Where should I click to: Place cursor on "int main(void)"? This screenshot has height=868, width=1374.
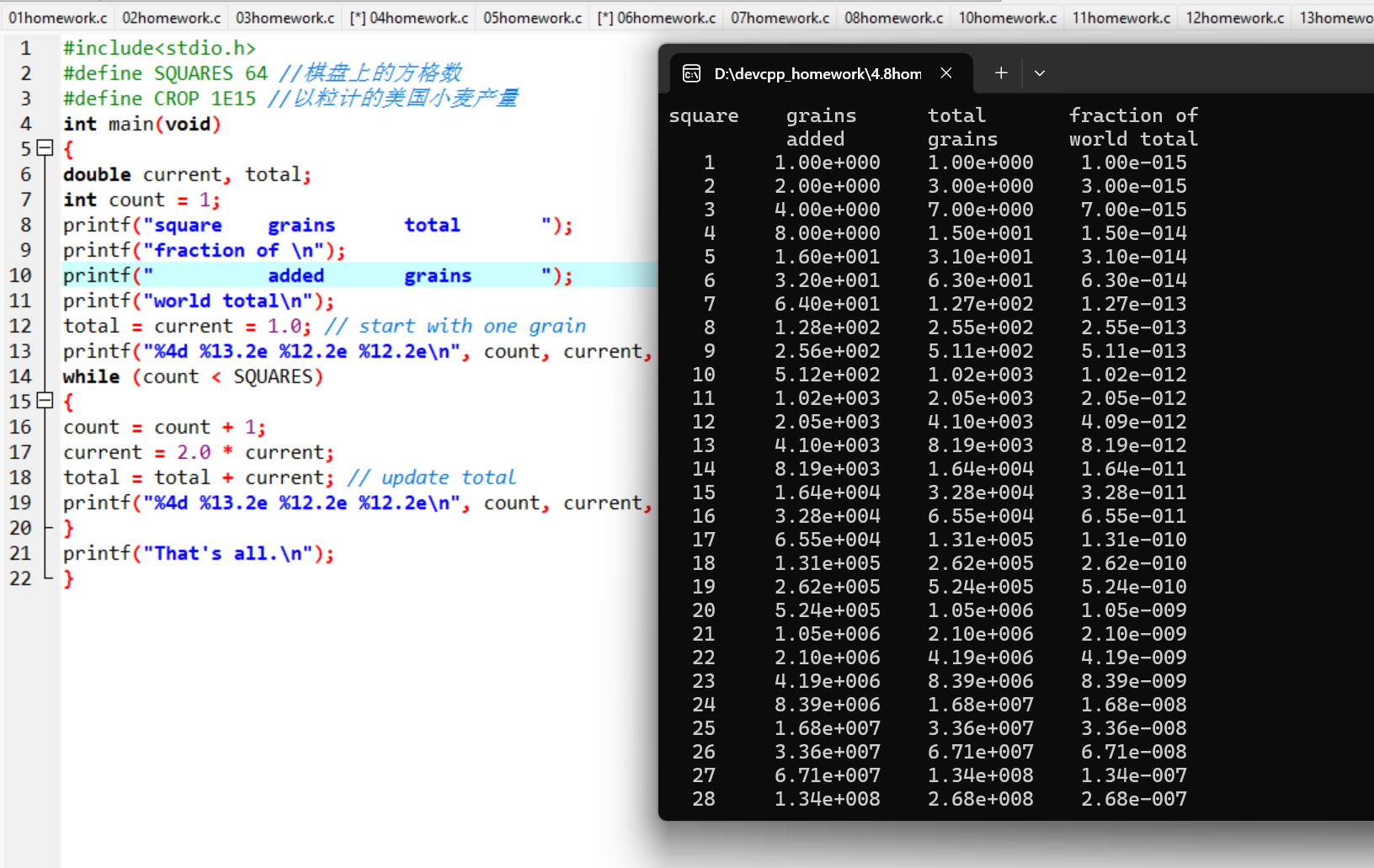click(142, 124)
